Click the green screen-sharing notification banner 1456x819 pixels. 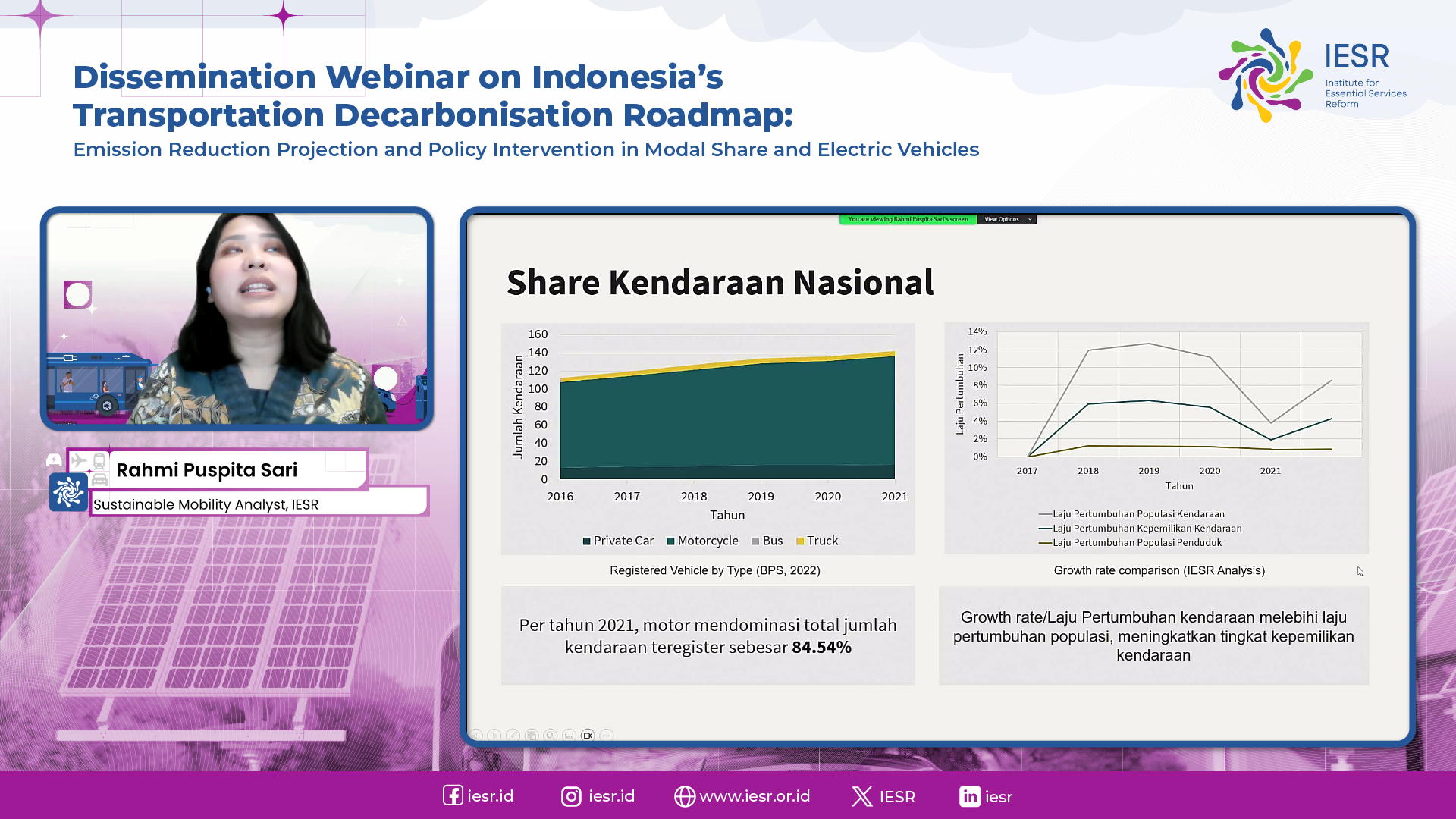pyautogui.click(x=908, y=219)
